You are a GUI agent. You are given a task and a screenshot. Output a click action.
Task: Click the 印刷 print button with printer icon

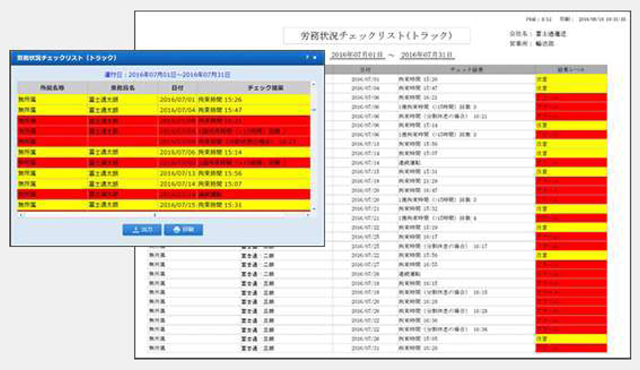click(183, 230)
